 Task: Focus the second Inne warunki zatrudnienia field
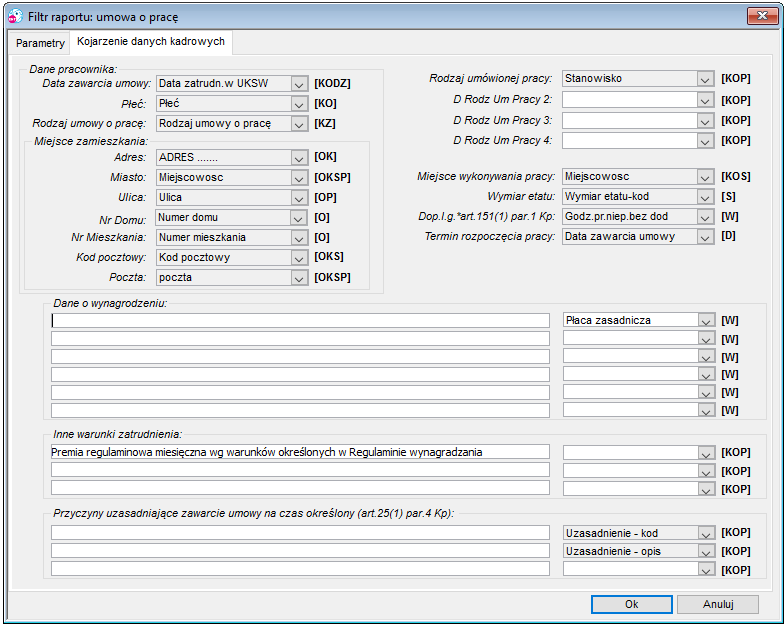pyautogui.click(x=300, y=470)
